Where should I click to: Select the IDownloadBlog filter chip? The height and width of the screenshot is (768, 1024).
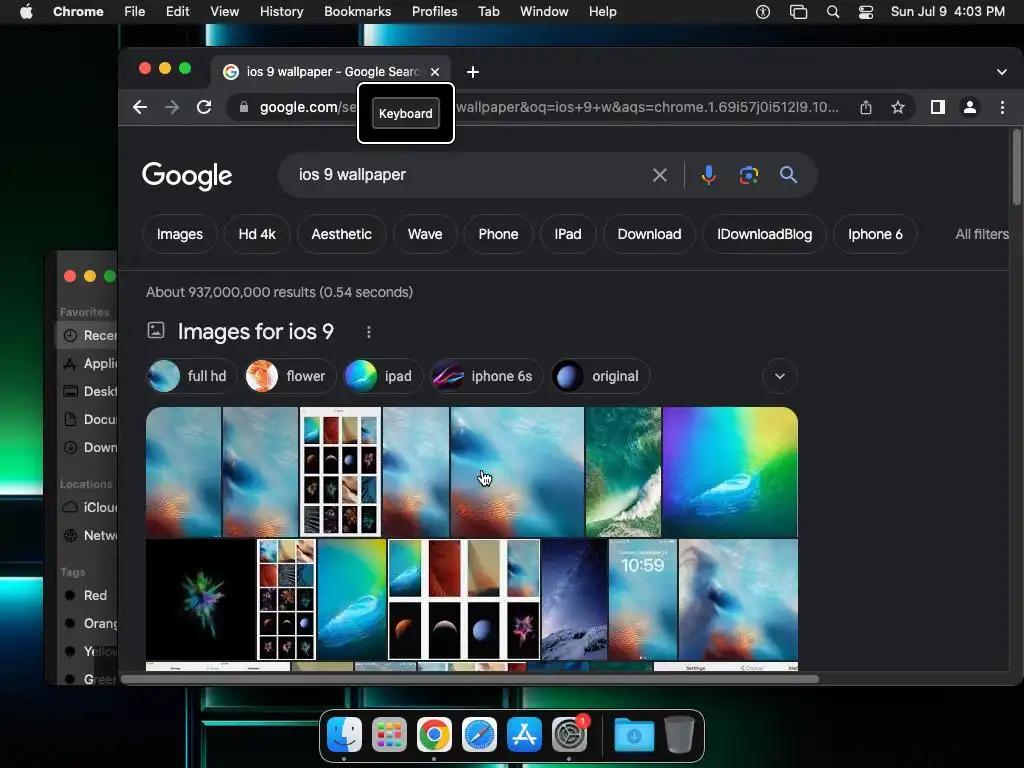(764, 234)
